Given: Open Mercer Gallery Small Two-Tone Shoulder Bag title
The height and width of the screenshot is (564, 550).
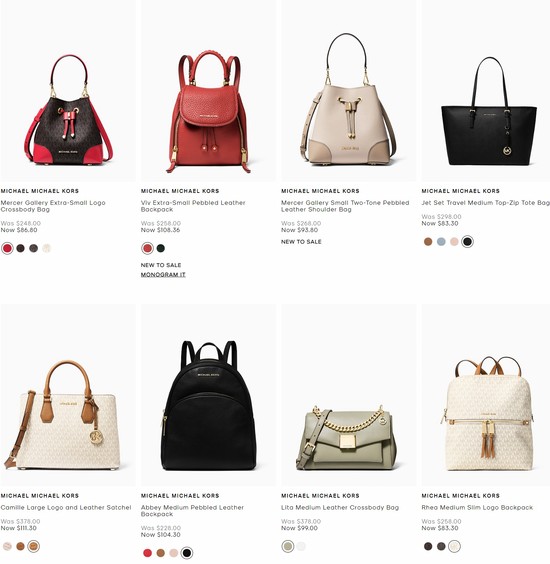Looking at the screenshot, I should 345,206.
